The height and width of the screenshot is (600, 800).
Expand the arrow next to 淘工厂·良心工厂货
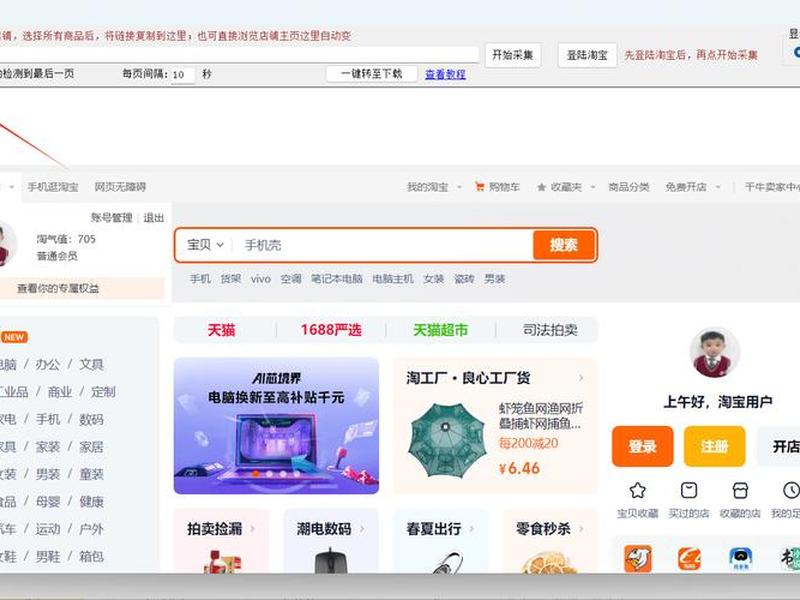pos(581,378)
